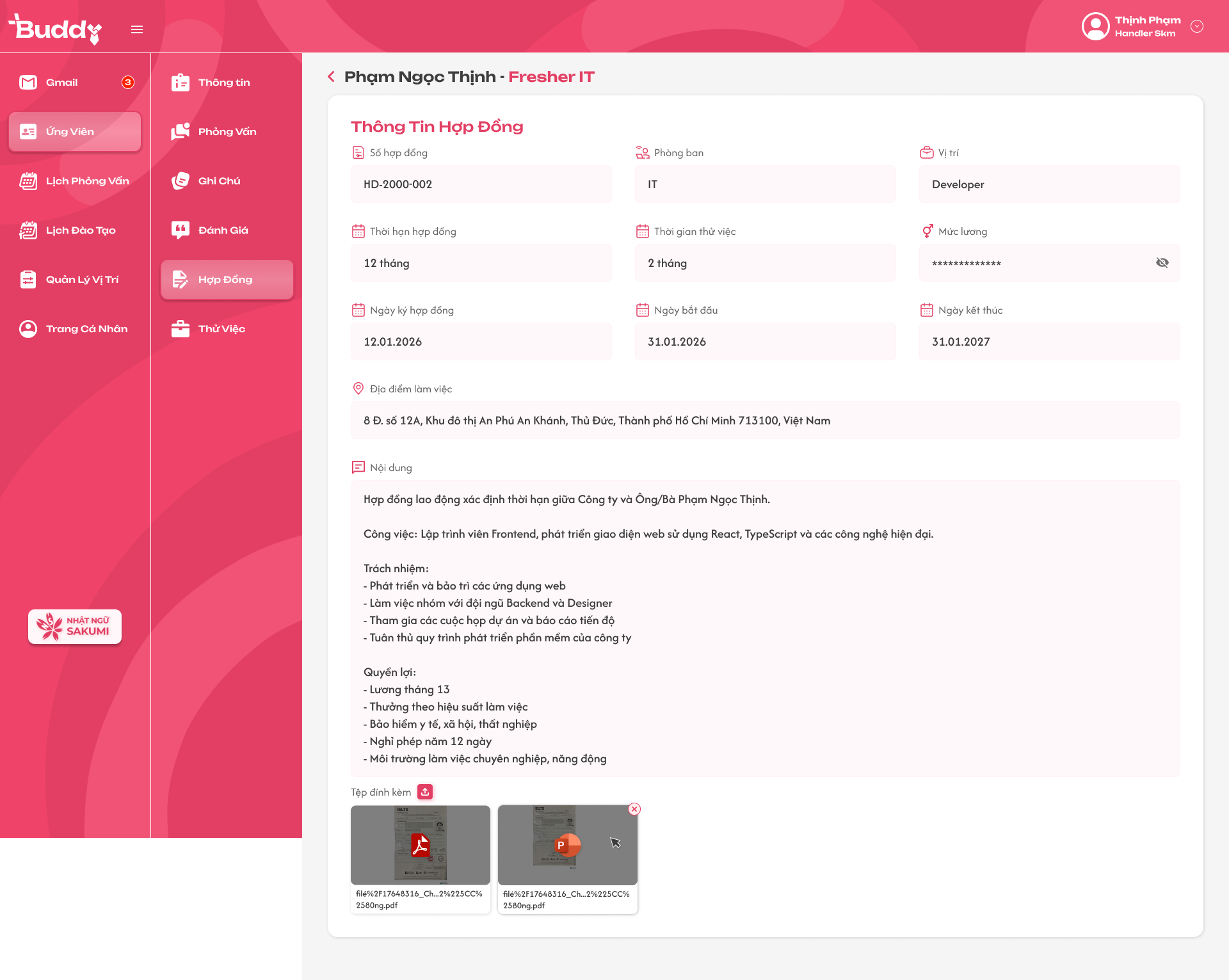Click the hamburger menu icon
The image size is (1229, 980).
click(136, 29)
